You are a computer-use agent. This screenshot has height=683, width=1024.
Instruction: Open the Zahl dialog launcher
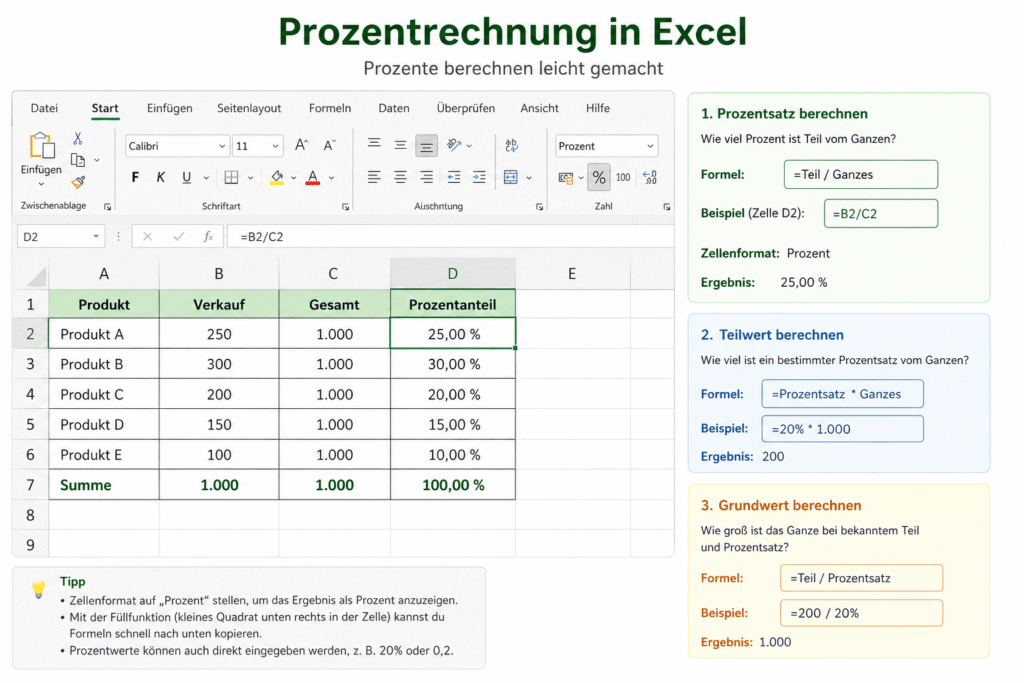pos(667,207)
